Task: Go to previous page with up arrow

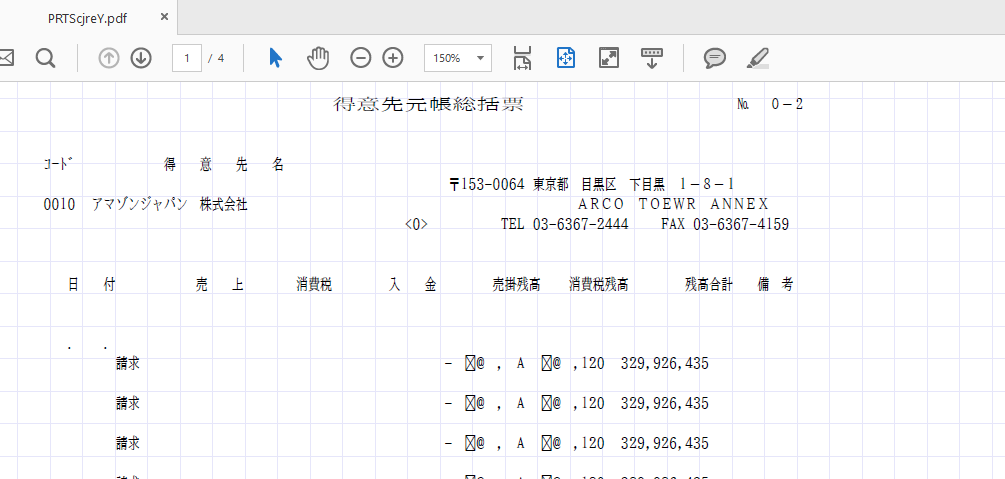Action: coord(109,58)
